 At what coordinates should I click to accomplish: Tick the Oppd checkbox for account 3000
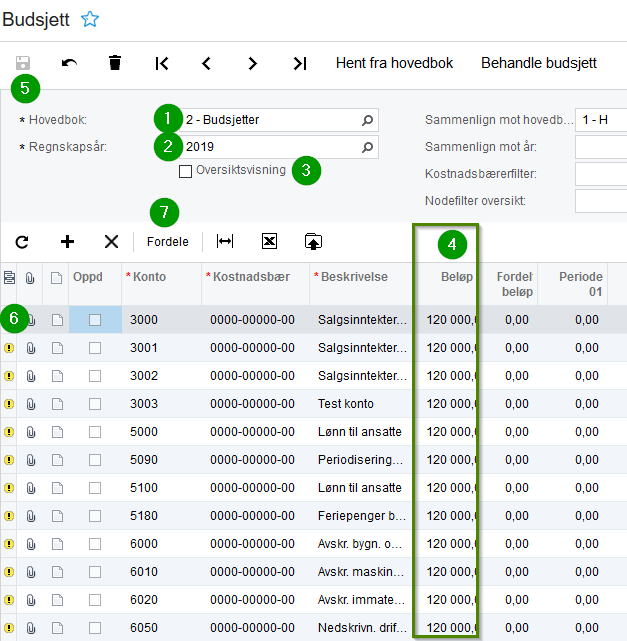click(x=95, y=320)
